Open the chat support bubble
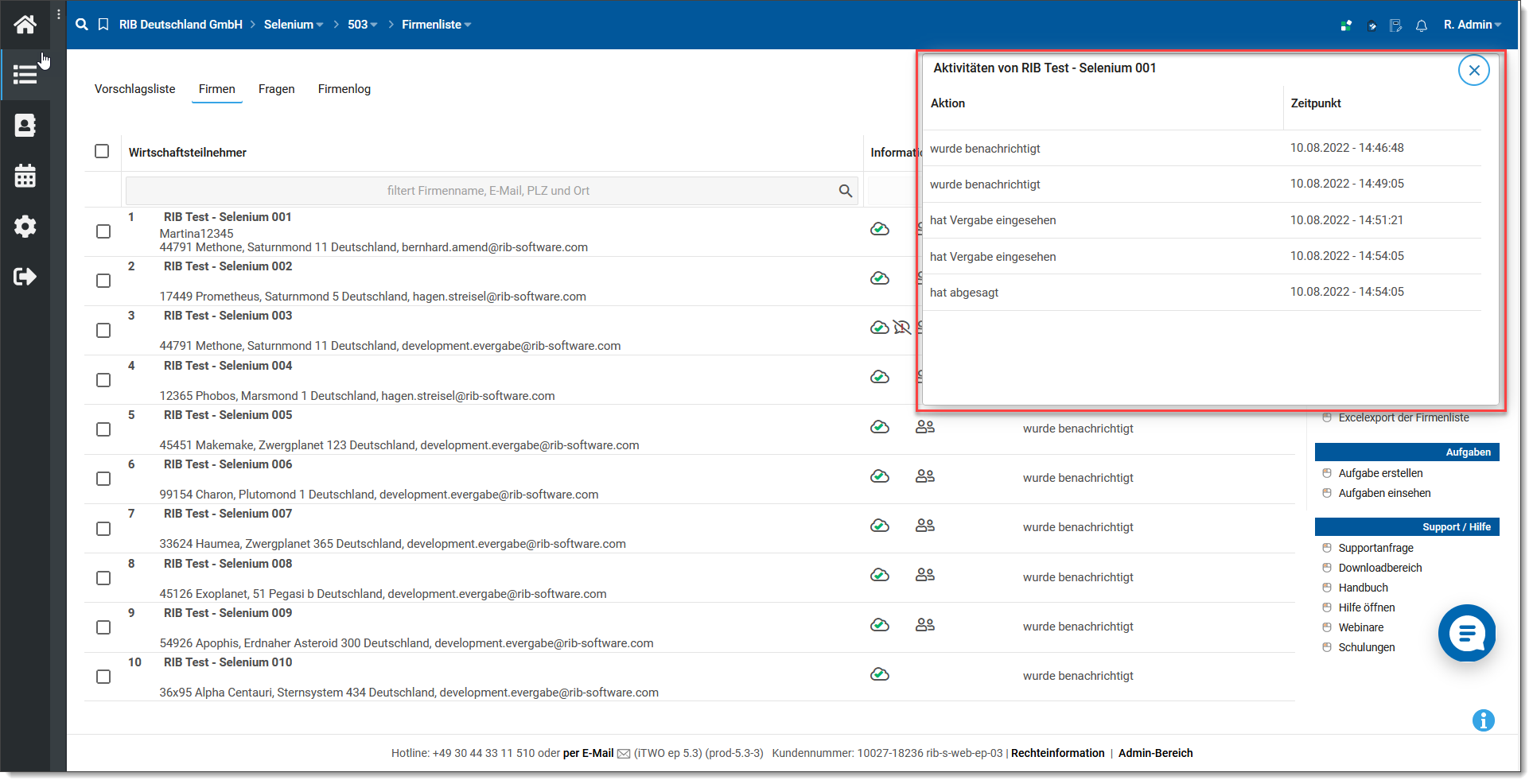 (x=1467, y=633)
